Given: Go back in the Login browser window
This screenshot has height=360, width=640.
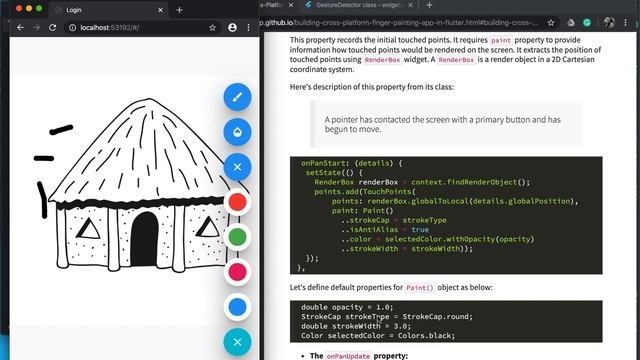Looking at the screenshot, I should [x=20, y=27].
